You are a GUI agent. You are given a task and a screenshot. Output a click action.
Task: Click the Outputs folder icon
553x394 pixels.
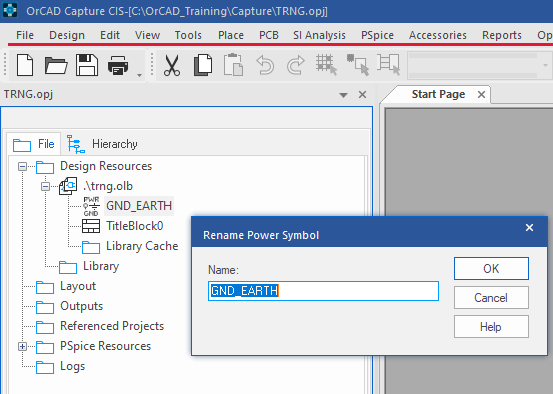point(45,307)
